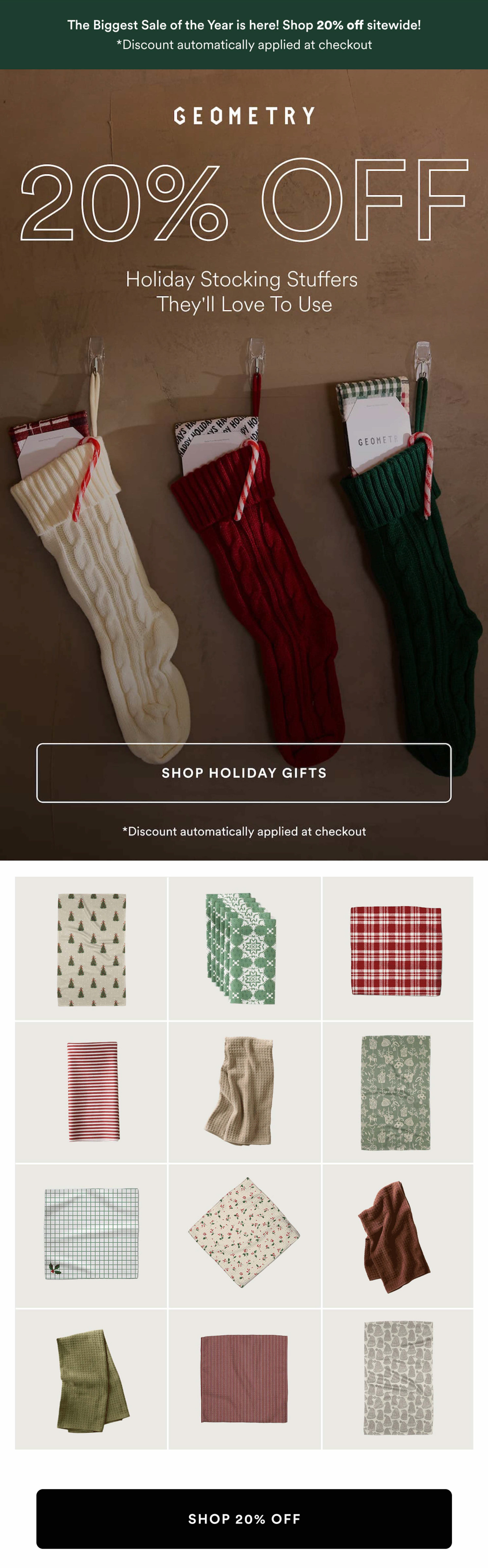Open the brown waffle towel thumbnail
488x1568 pixels.
pos(397,1236)
